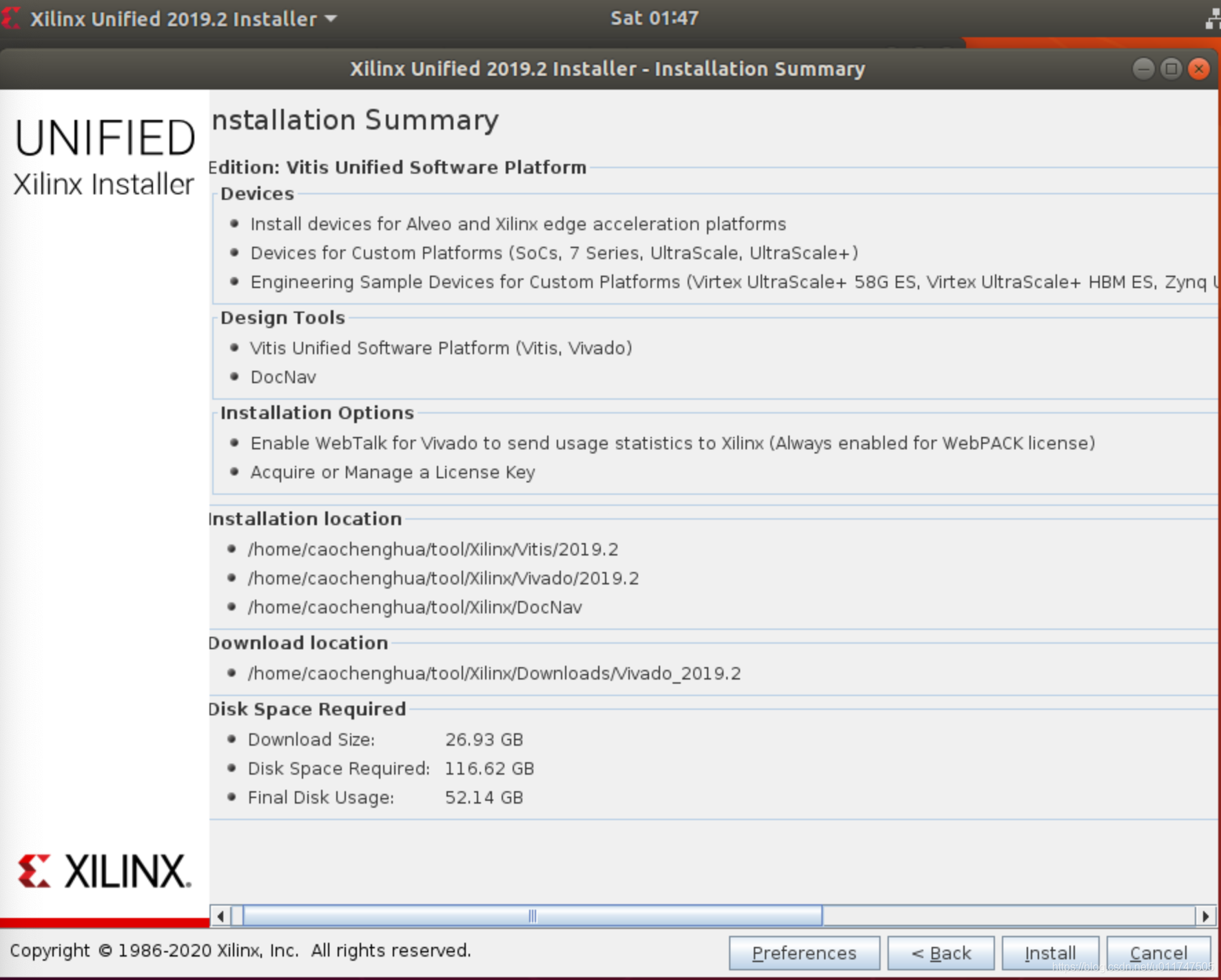Go back with the Back button
Image resolution: width=1221 pixels, height=980 pixels.
pos(941,953)
